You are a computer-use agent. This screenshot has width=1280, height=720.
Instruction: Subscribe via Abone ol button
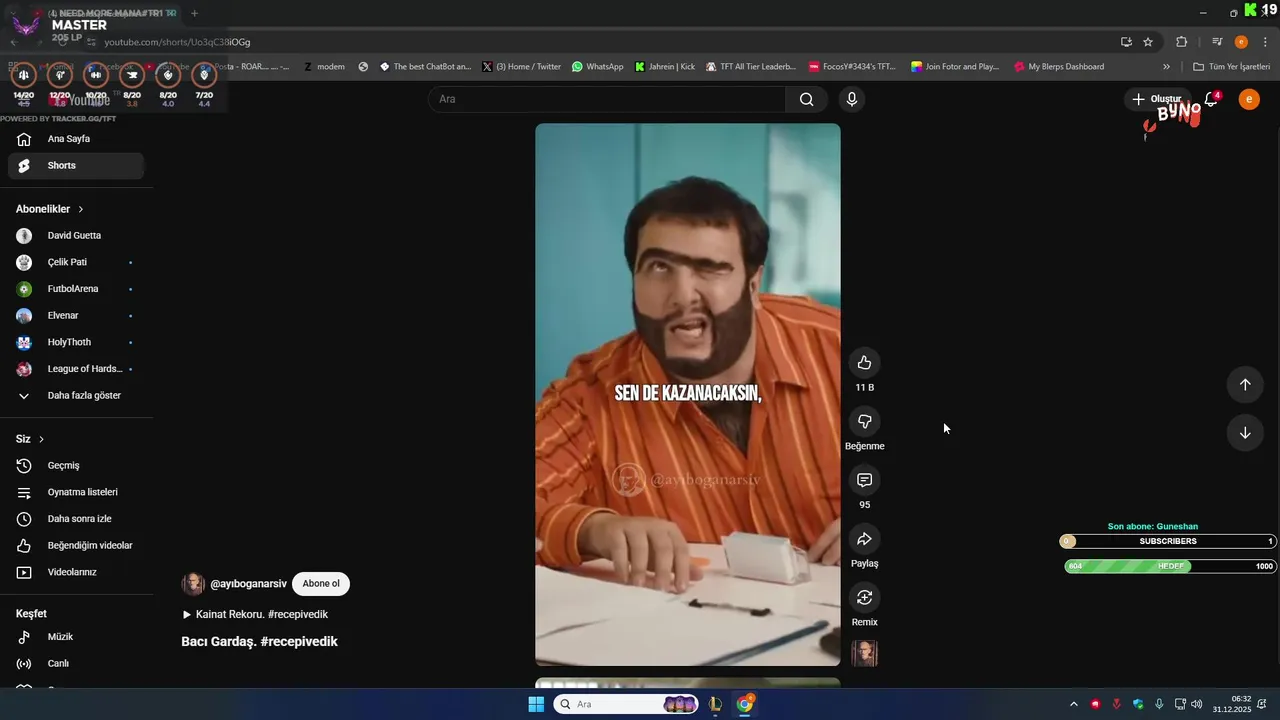tap(321, 584)
